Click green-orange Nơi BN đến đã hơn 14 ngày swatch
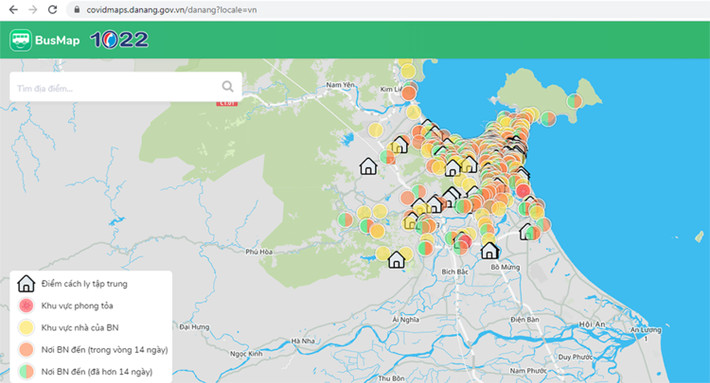 [x=26, y=372]
